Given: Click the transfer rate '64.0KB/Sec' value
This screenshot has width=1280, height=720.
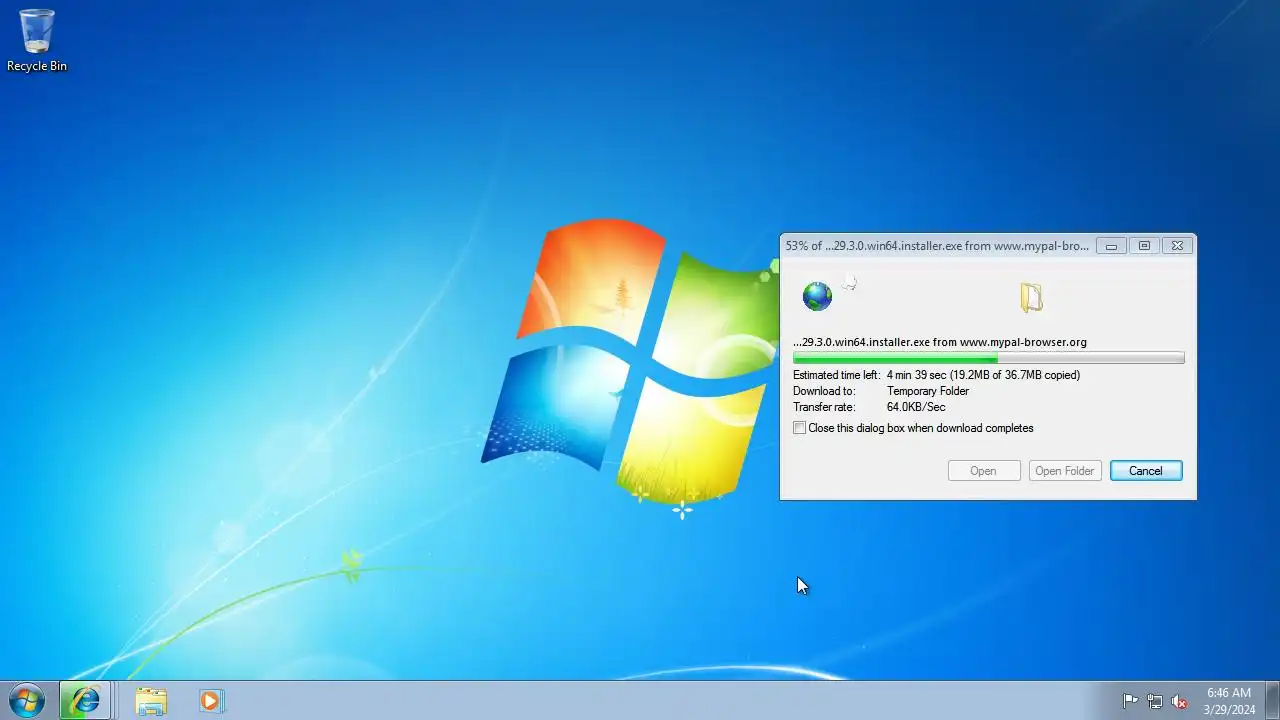Looking at the screenshot, I should (916, 407).
